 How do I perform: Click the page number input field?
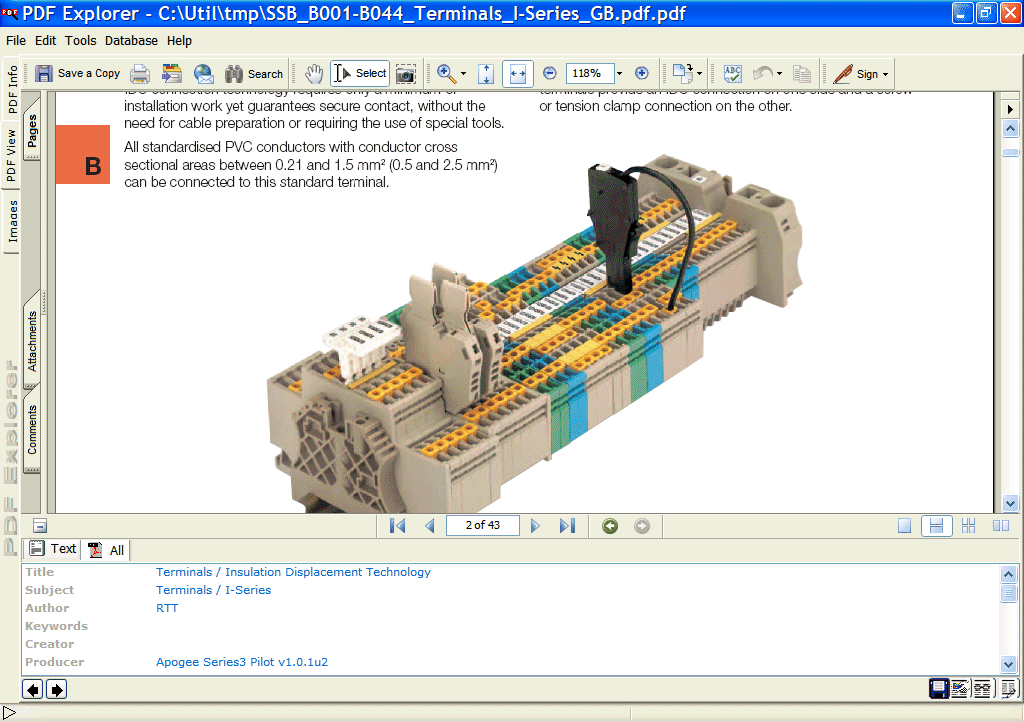tap(482, 525)
